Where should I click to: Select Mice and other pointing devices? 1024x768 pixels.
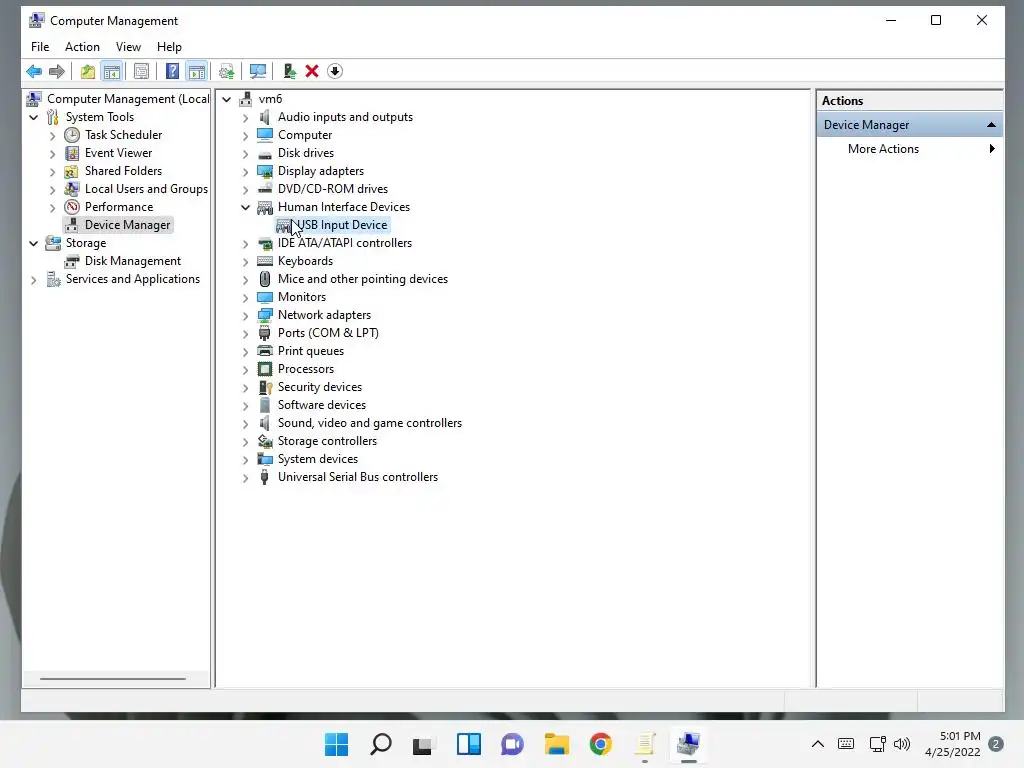(x=362, y=279)
